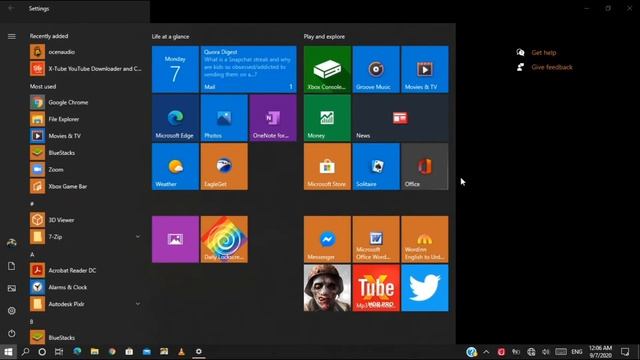Viewport: 640px width, 360px height.
Task: Click the Windows Start button on taskbar
Action: click(x=8, y=351)
